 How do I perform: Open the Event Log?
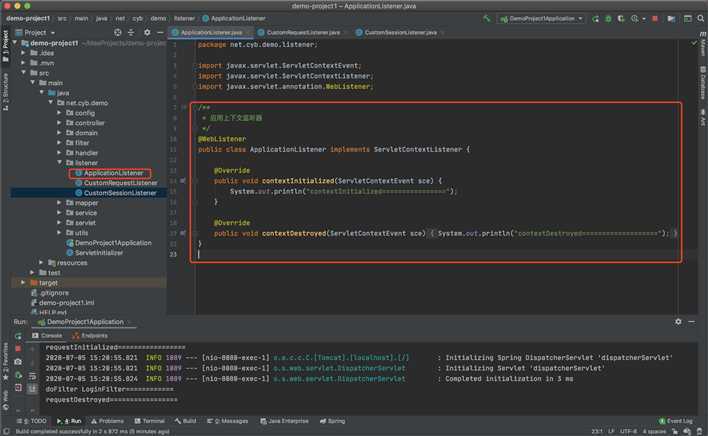(x=675, y=421)
